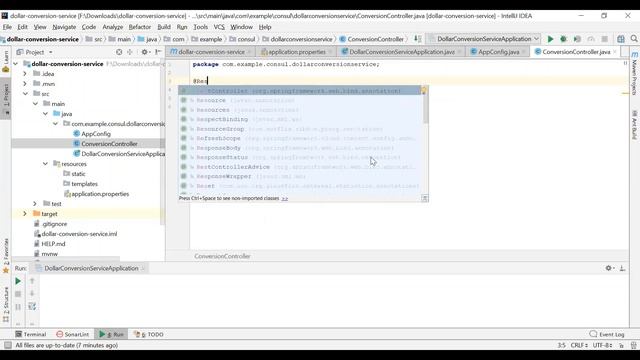Click CRLF line separator in status bar

[x=579, y=345]
